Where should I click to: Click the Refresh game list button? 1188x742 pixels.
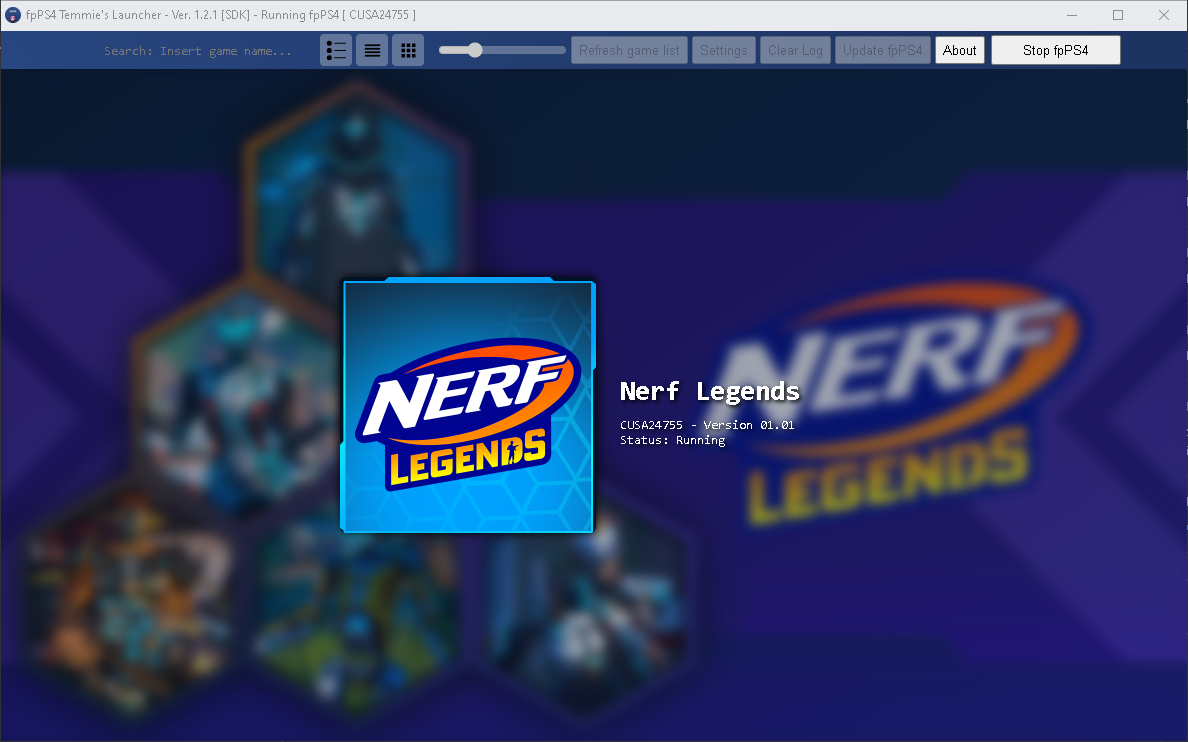629,49
